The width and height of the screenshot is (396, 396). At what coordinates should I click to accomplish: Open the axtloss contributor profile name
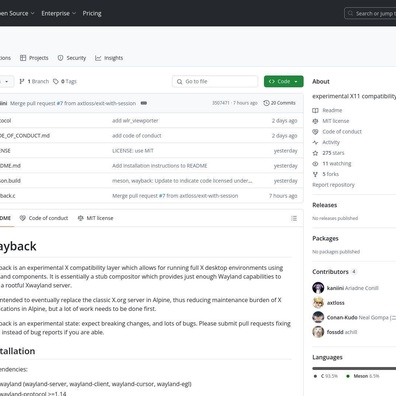tap(336, 303)
